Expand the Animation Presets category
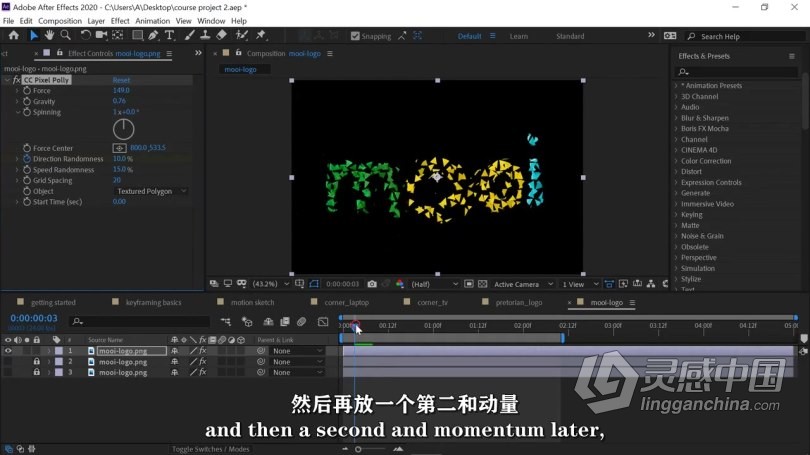The width and height of the screenshot is (810, 455). pyautogui.click(x=676, y=86)
